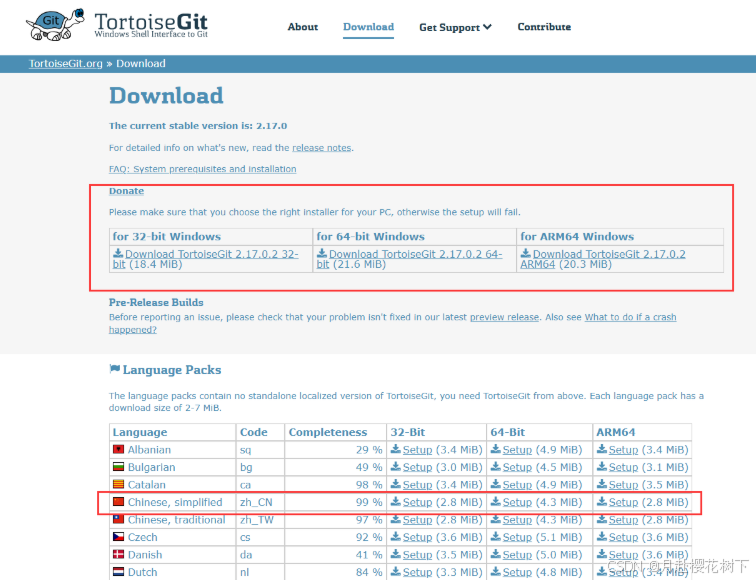
Task: Select the 99 % completeness cell
Action: (x=336, y=502)
